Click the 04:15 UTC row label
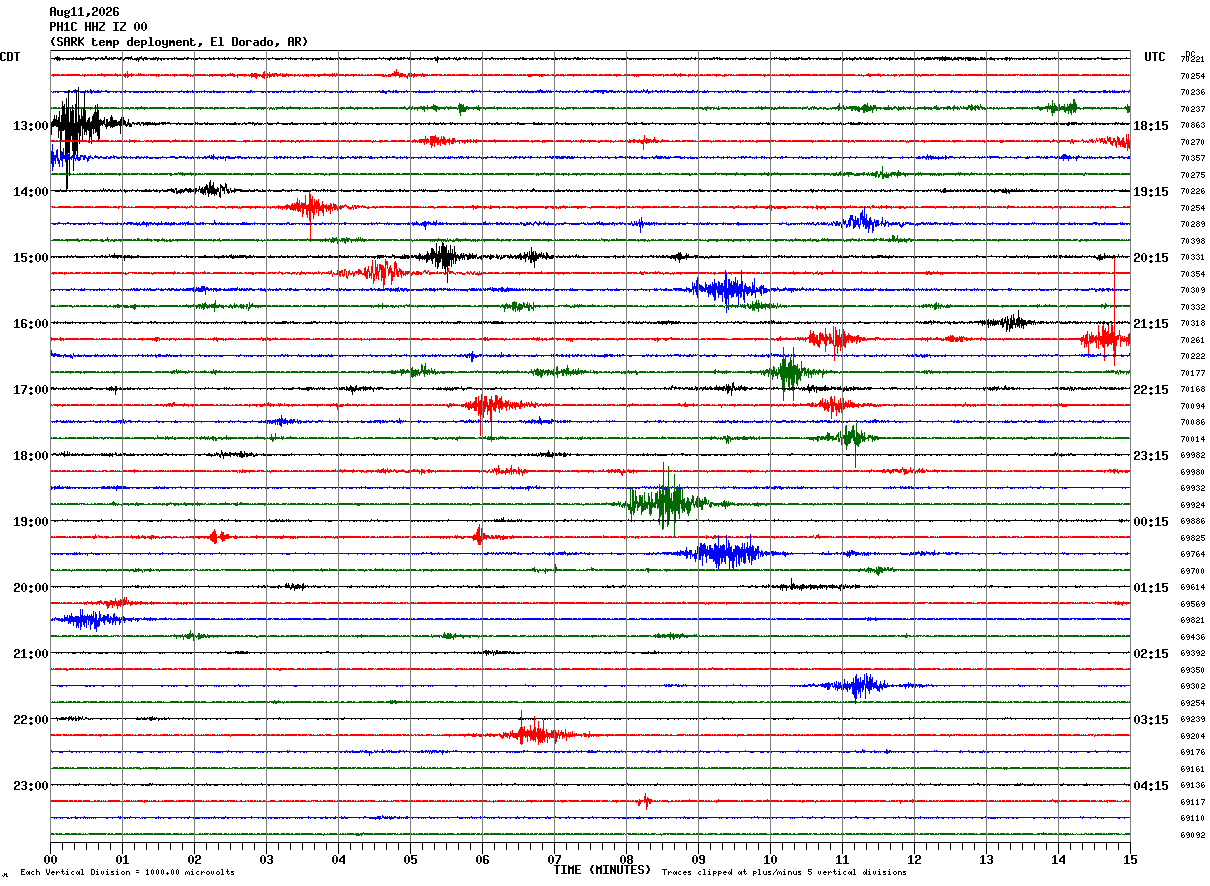 [1151, 785]
